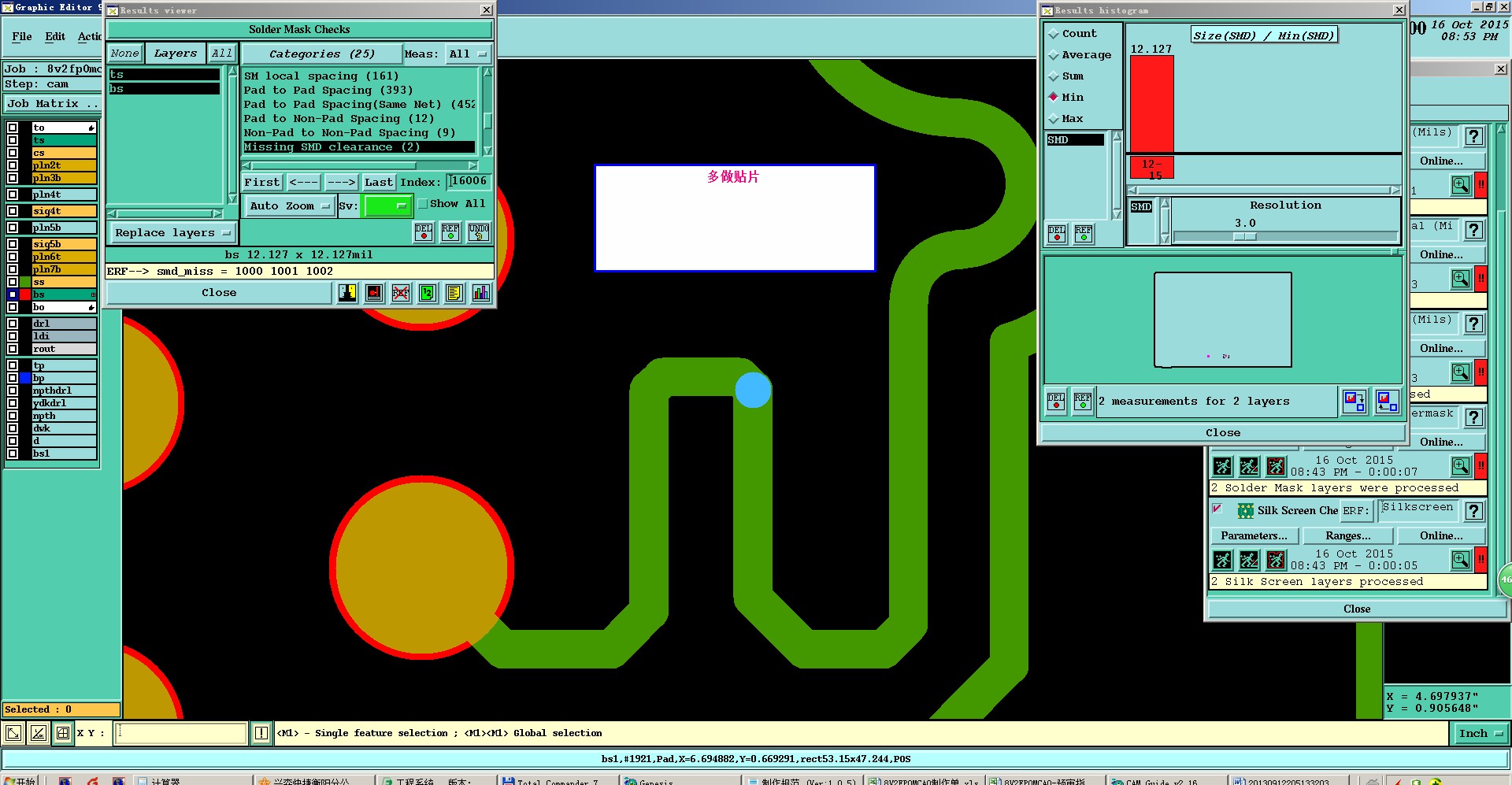Click the second histogram zoom-area icon
This screenshot has height=785, width=1512.
1388,402
